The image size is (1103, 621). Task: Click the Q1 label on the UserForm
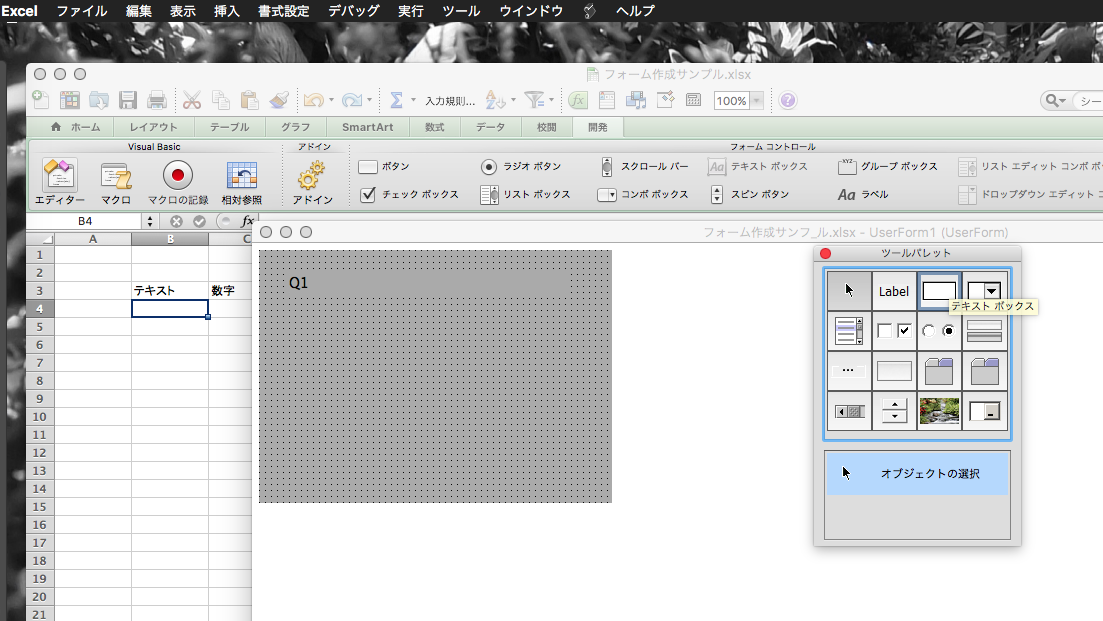pos(299,283)
